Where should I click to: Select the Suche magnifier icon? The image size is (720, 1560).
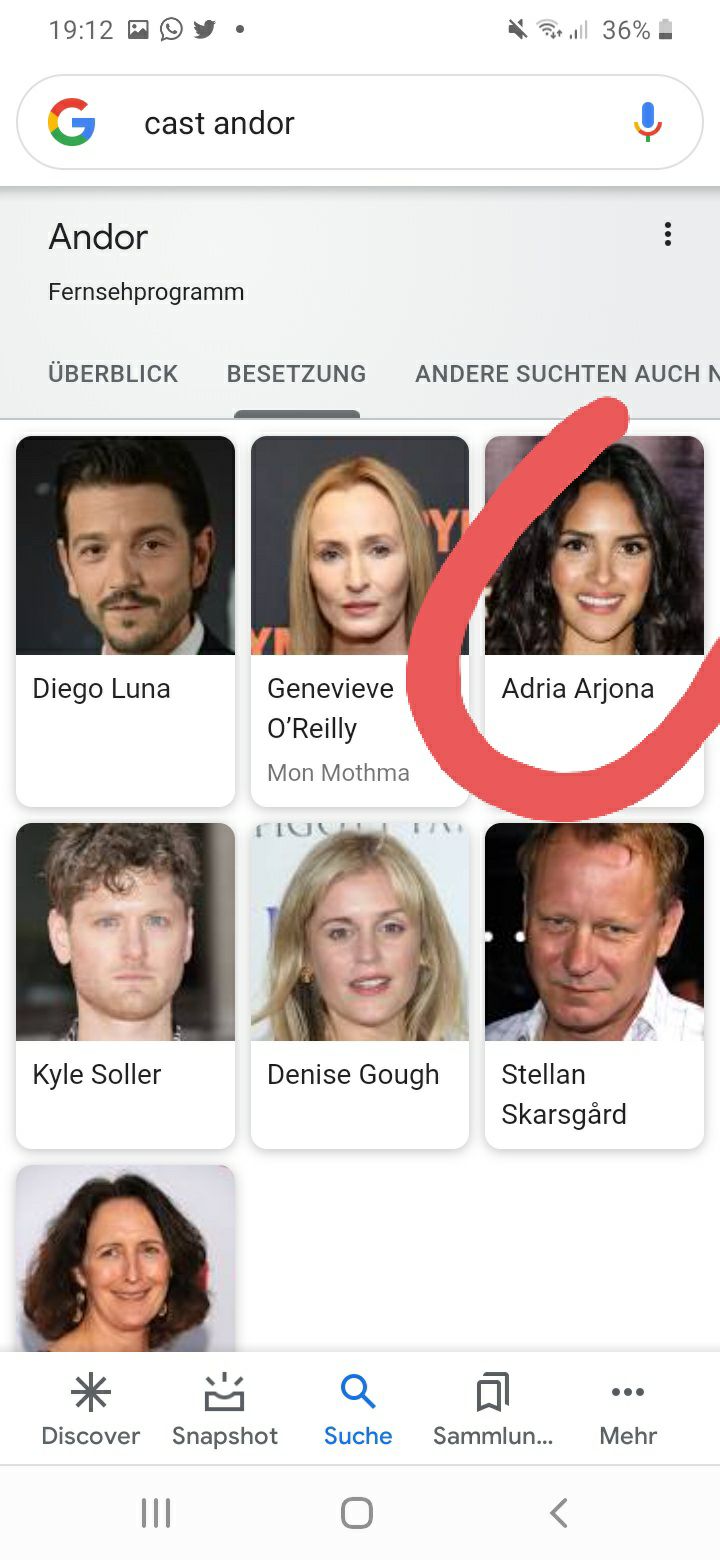358,1392
